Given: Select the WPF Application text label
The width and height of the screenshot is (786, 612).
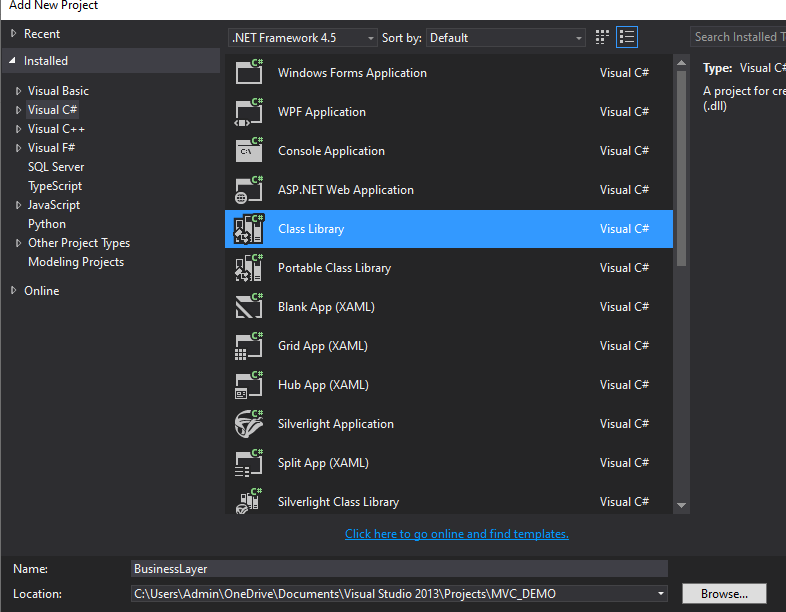Looking at the screenshot, I should tap(322, 112).
